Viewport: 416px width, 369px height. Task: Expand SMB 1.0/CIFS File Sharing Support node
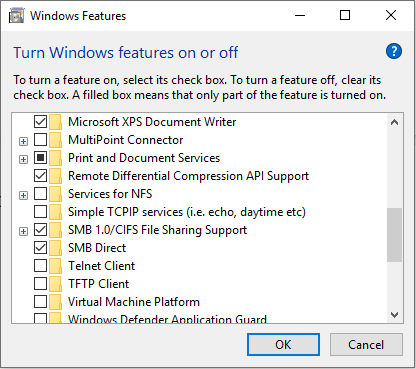[x=23, y=231]
